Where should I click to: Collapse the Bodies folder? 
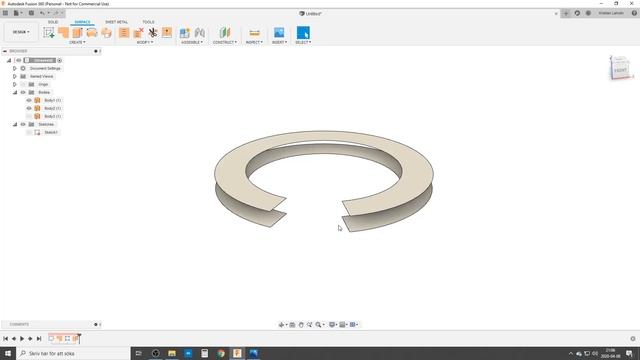point(15,92)
